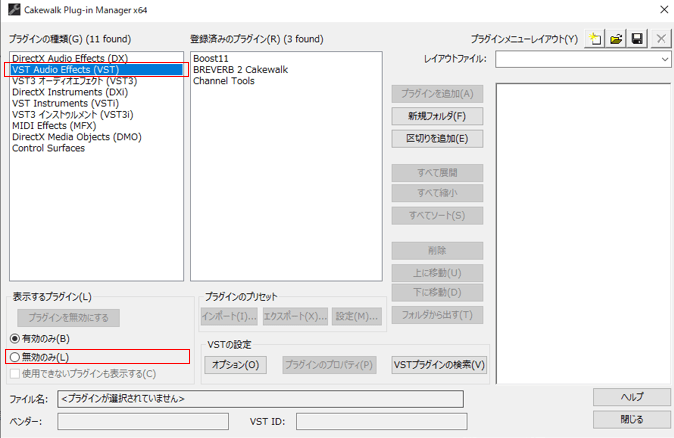Click the empty plug-in menu layout pane
Viewport: 674px width, 438px height.
click(x=583, y=233)
